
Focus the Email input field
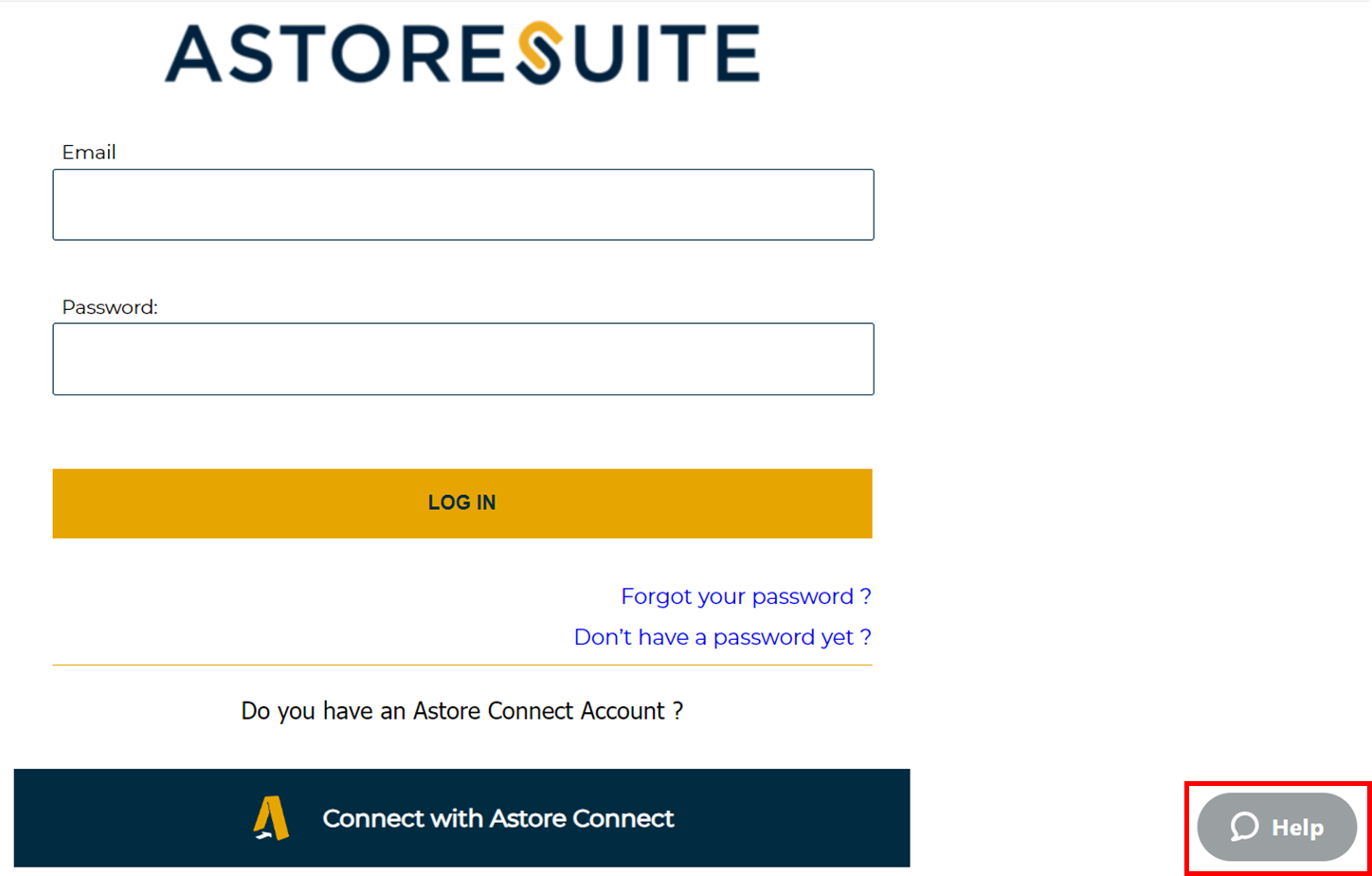(x=463, y=205)
